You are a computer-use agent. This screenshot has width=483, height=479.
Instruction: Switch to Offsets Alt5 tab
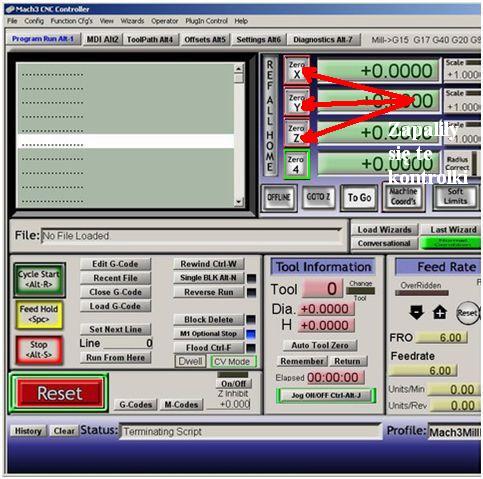(205, 39)
